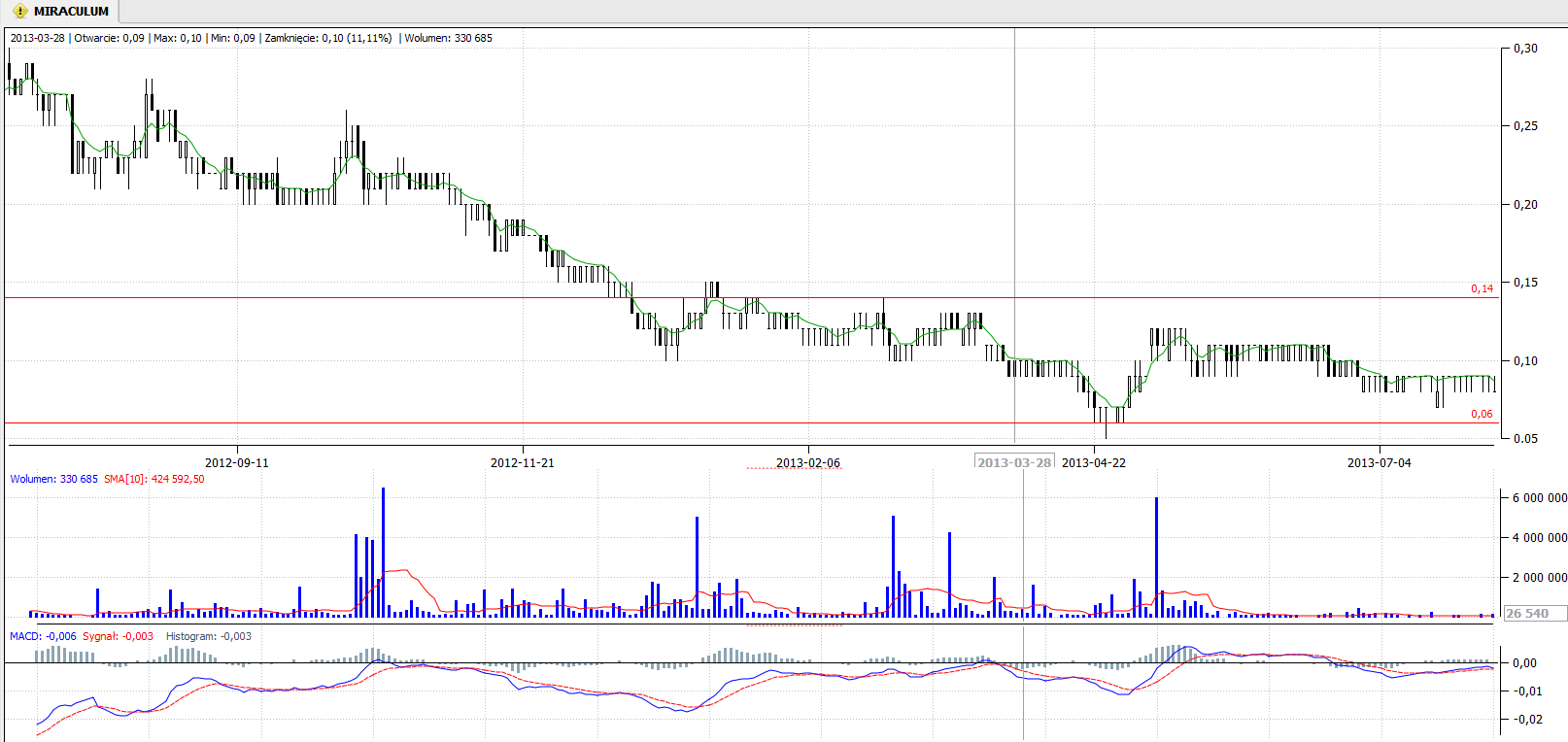Click the 2013-02-06 date label
1568x742 pixels.
(x=808, y=463)
